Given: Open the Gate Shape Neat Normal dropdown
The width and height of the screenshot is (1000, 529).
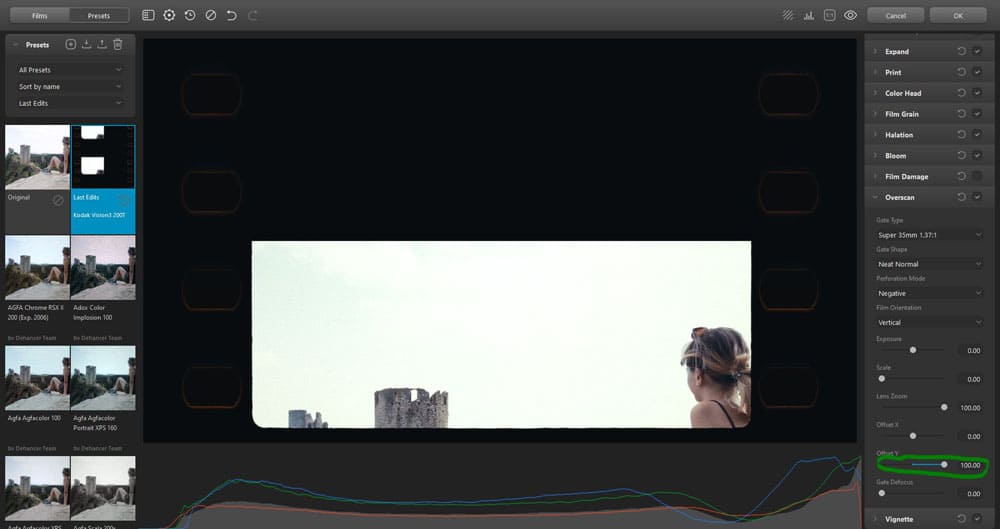Looking at the screenshot, I should (x=929, y=264).
